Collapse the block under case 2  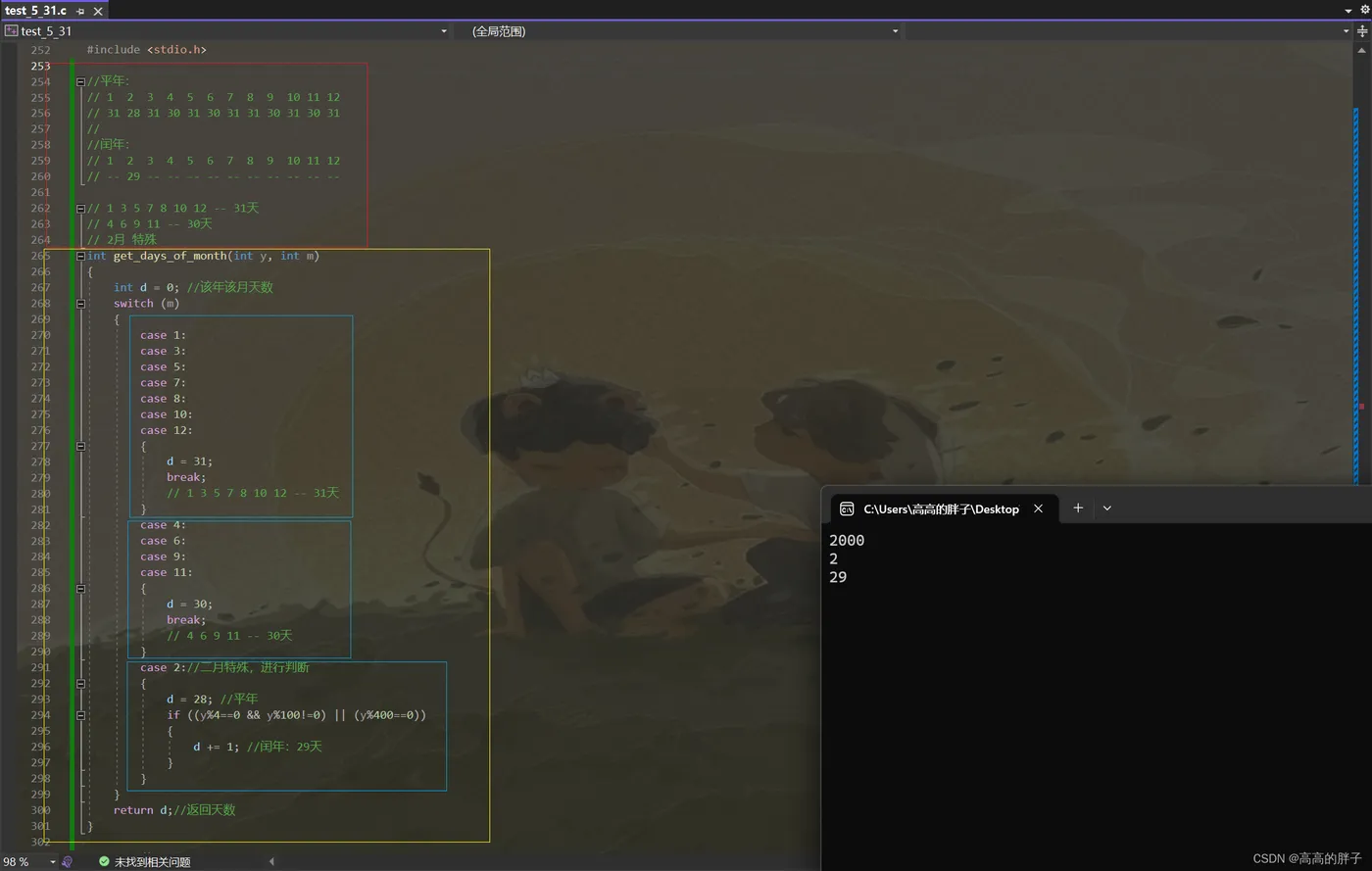(x=80, y=684)
